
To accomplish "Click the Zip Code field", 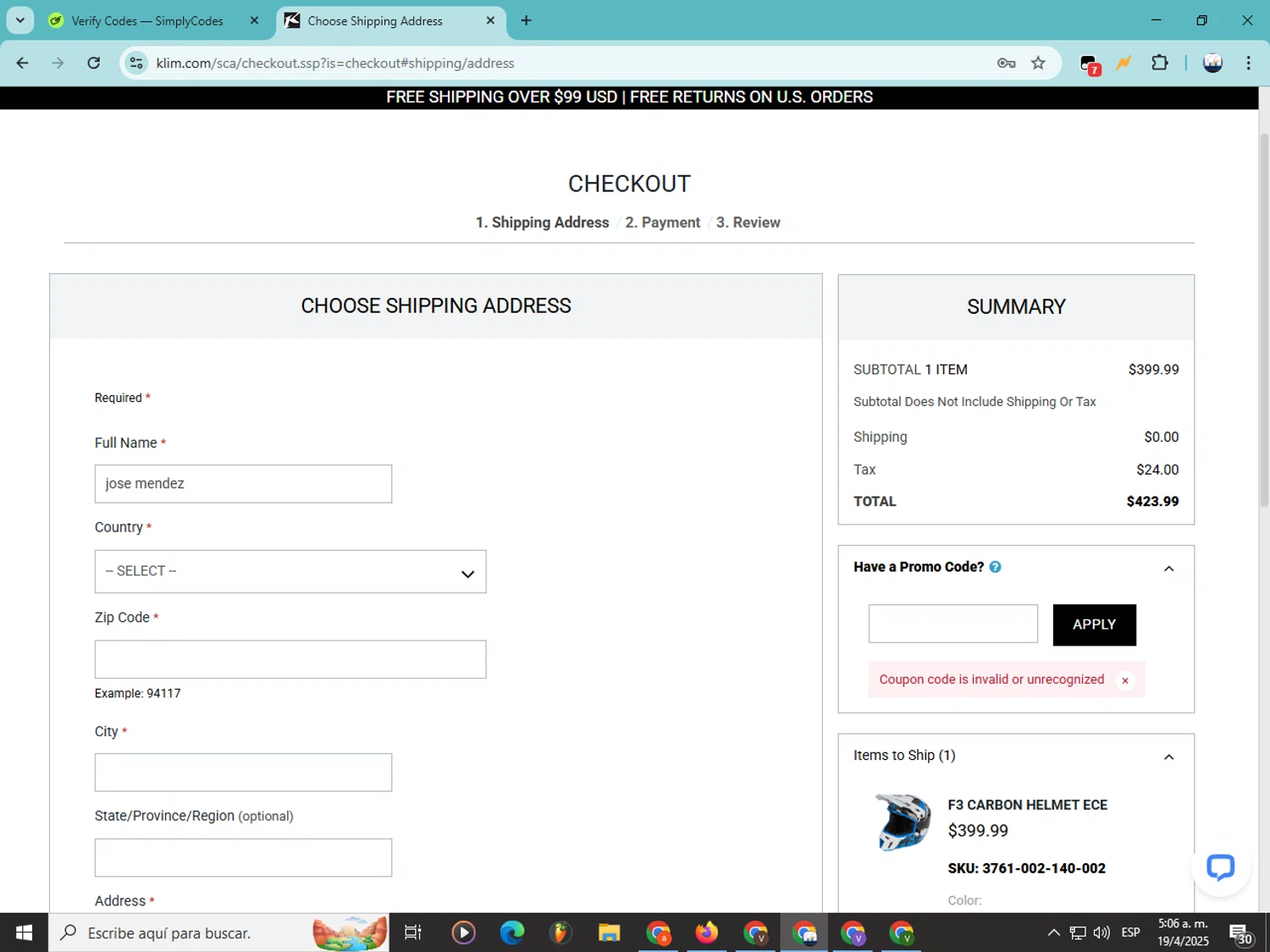I will coord(290,659).
